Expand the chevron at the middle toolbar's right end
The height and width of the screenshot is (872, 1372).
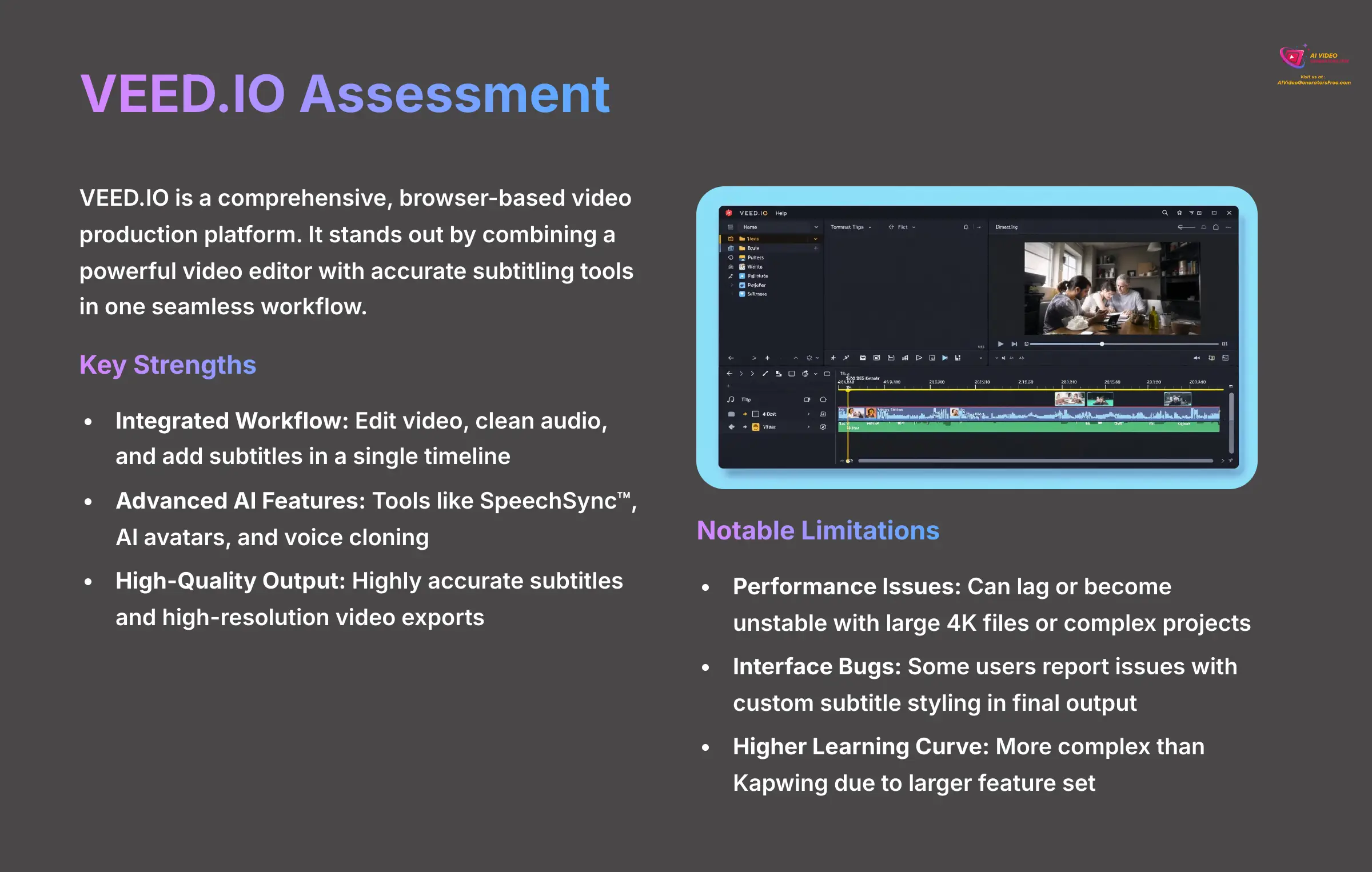981,358
